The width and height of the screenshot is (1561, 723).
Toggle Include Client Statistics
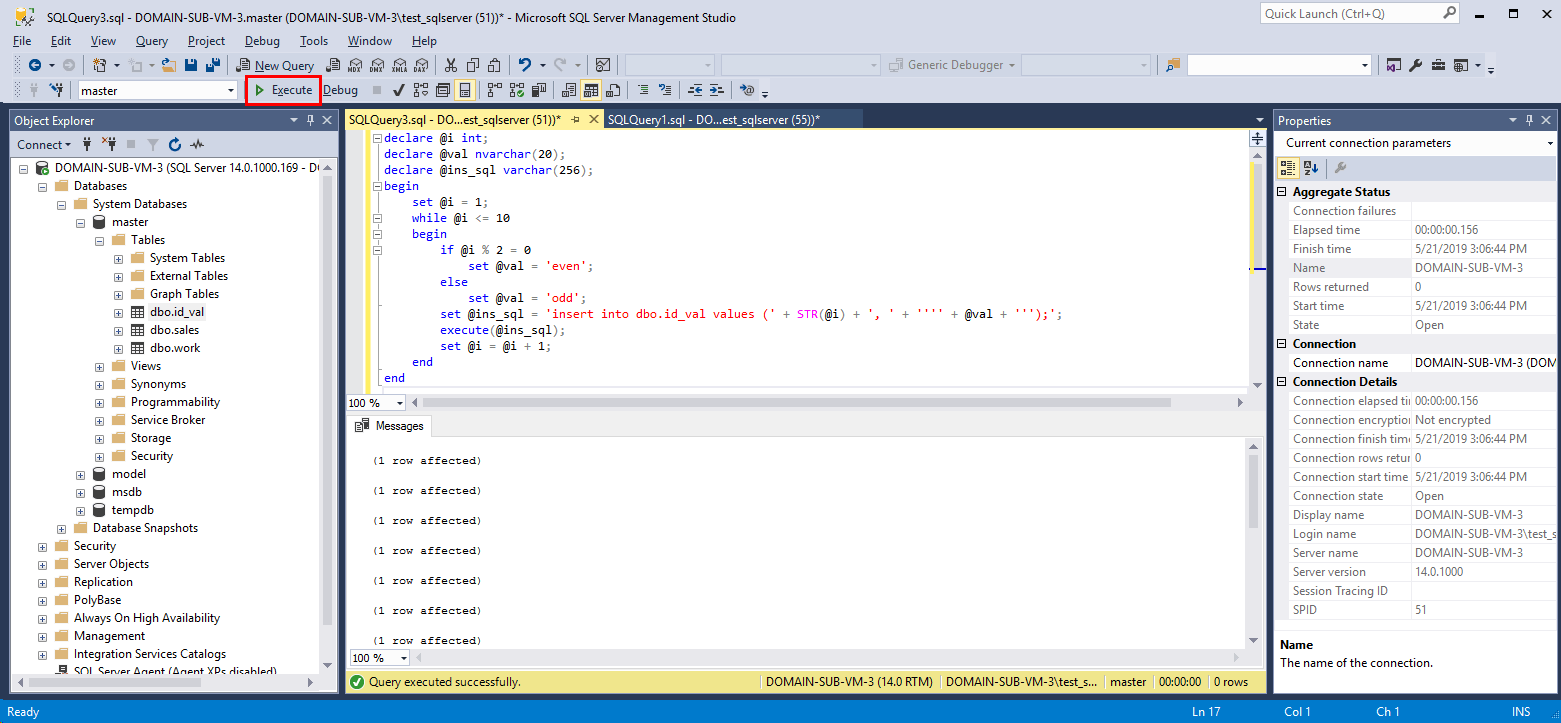[539, 90]
